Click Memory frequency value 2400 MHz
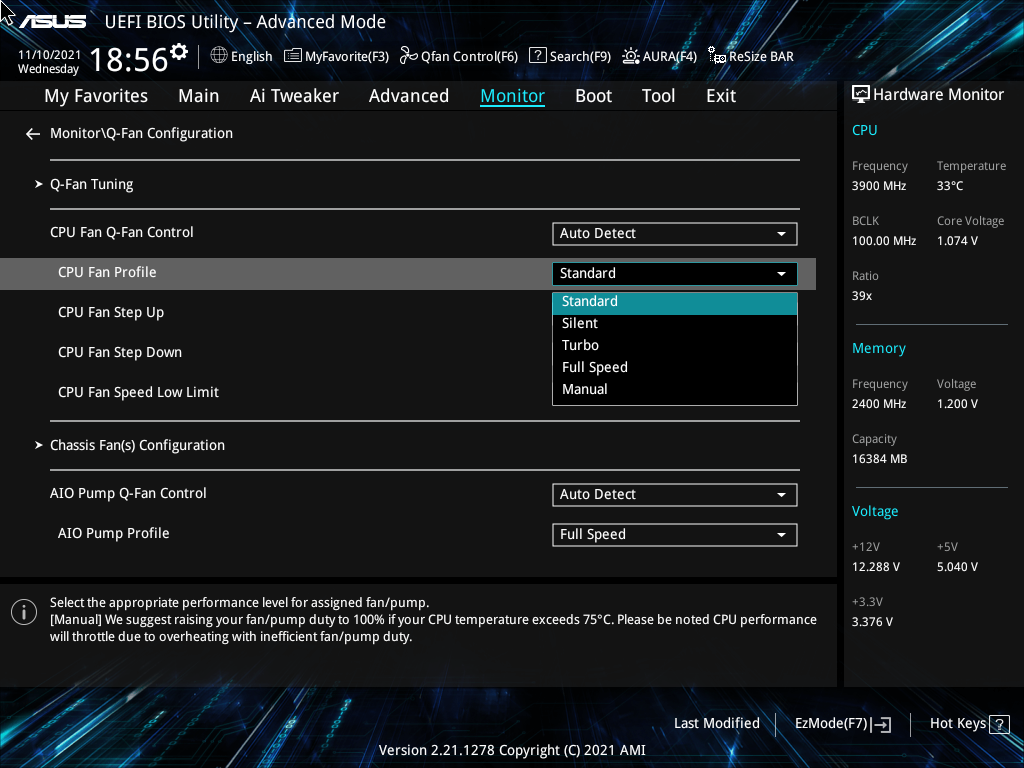 [879, 404]
